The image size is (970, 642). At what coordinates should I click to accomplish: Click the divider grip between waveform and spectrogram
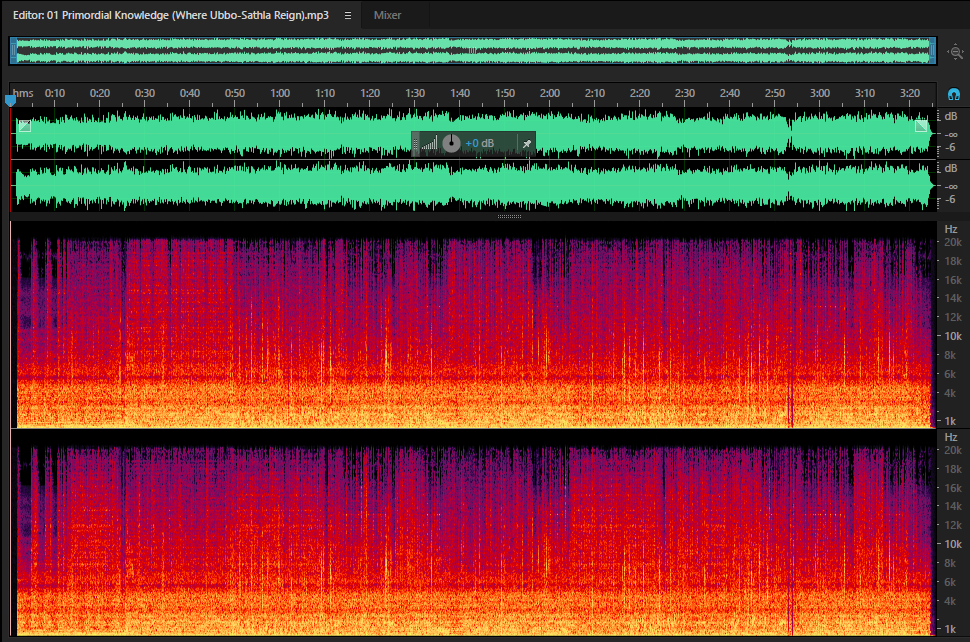click(x=509, y=216)
